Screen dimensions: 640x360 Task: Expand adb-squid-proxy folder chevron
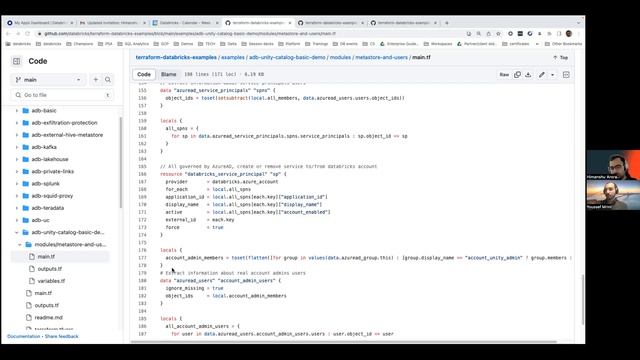(17, 196)
